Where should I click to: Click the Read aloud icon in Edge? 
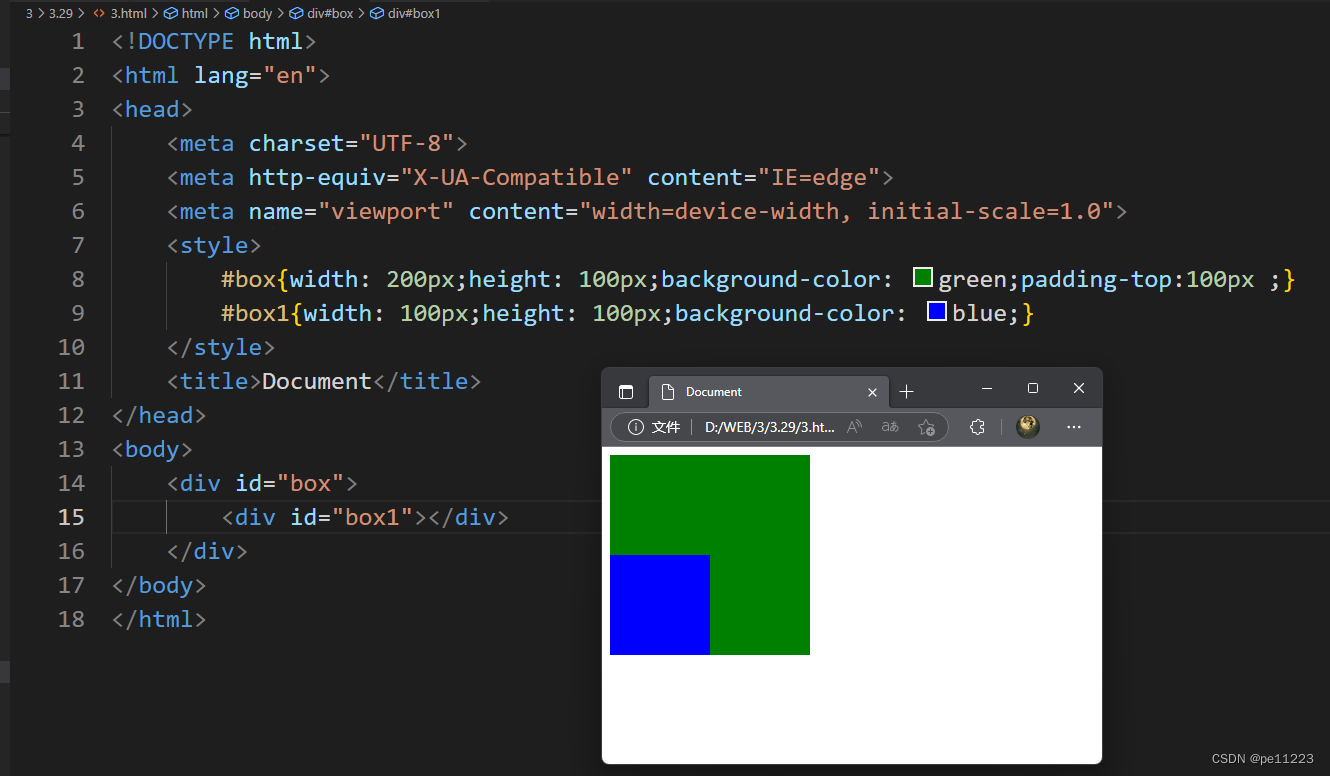pyautogui.click(x=854, y=427)
